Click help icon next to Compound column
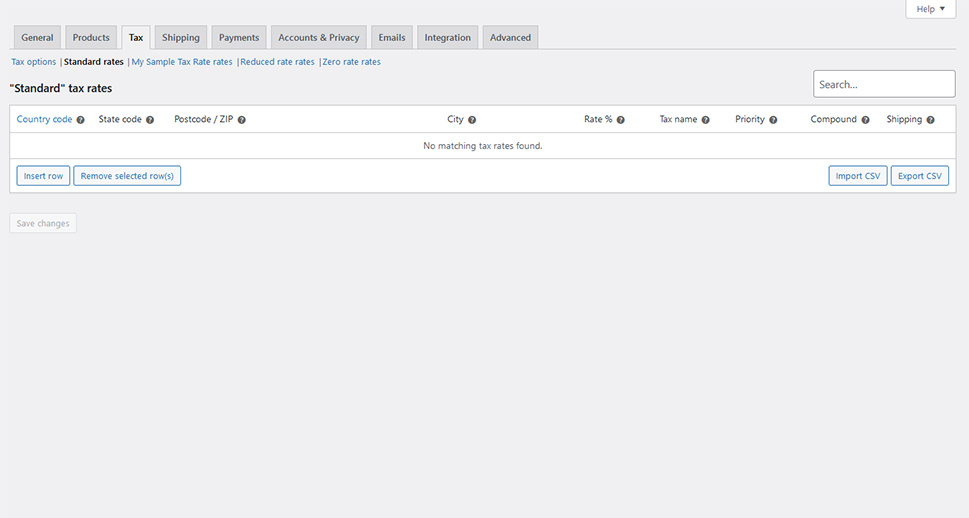969x518 pixels. click(x=865, y=120)
